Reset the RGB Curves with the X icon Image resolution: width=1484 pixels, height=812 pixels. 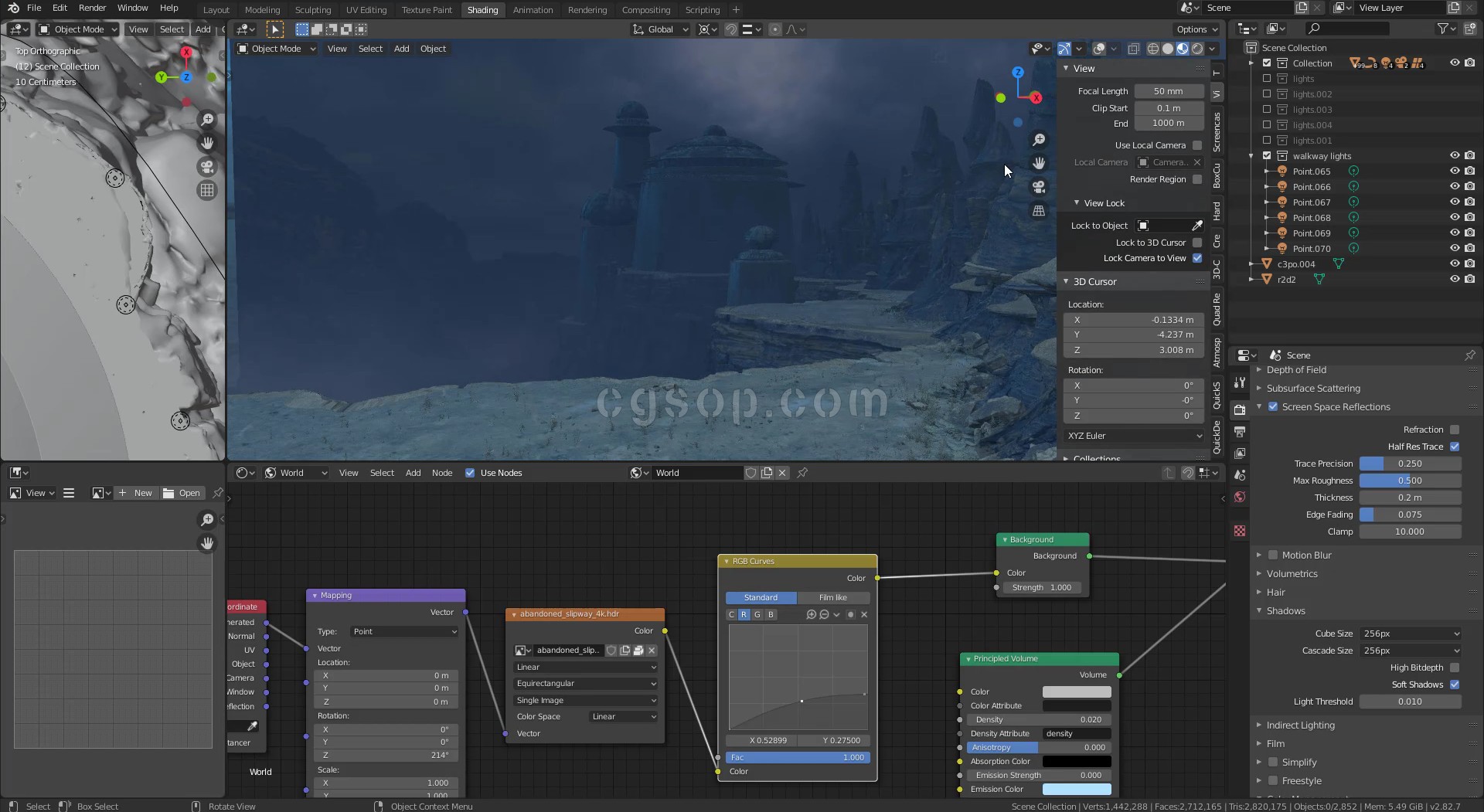pos(864,615)
